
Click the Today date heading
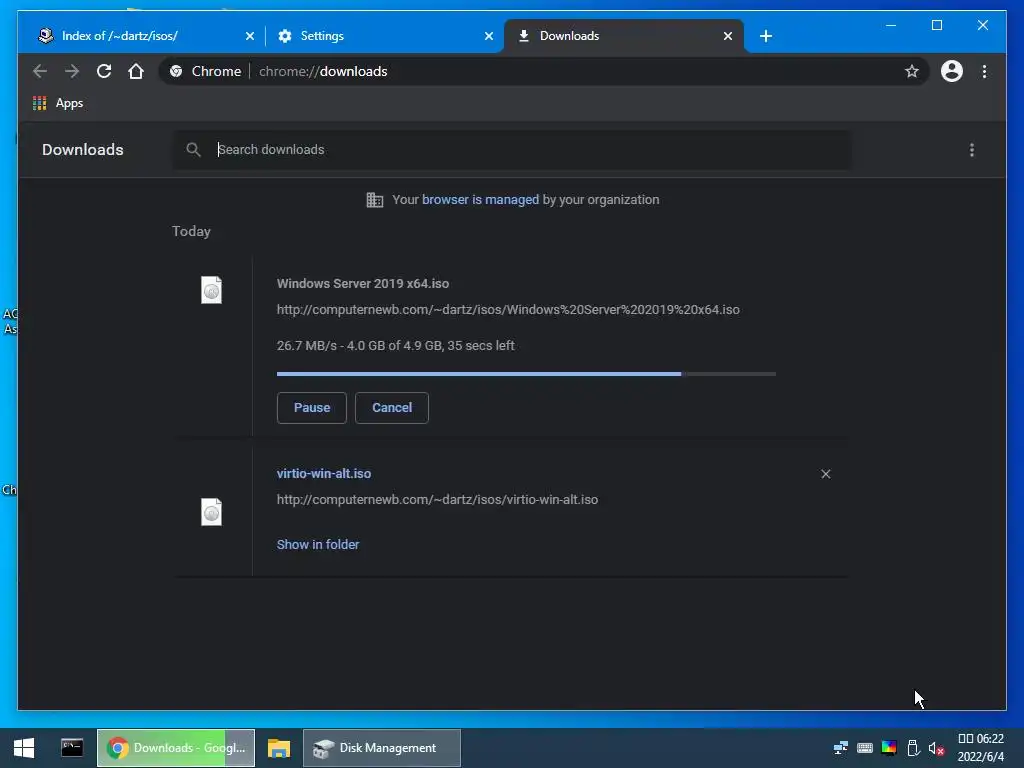point(191,231)
